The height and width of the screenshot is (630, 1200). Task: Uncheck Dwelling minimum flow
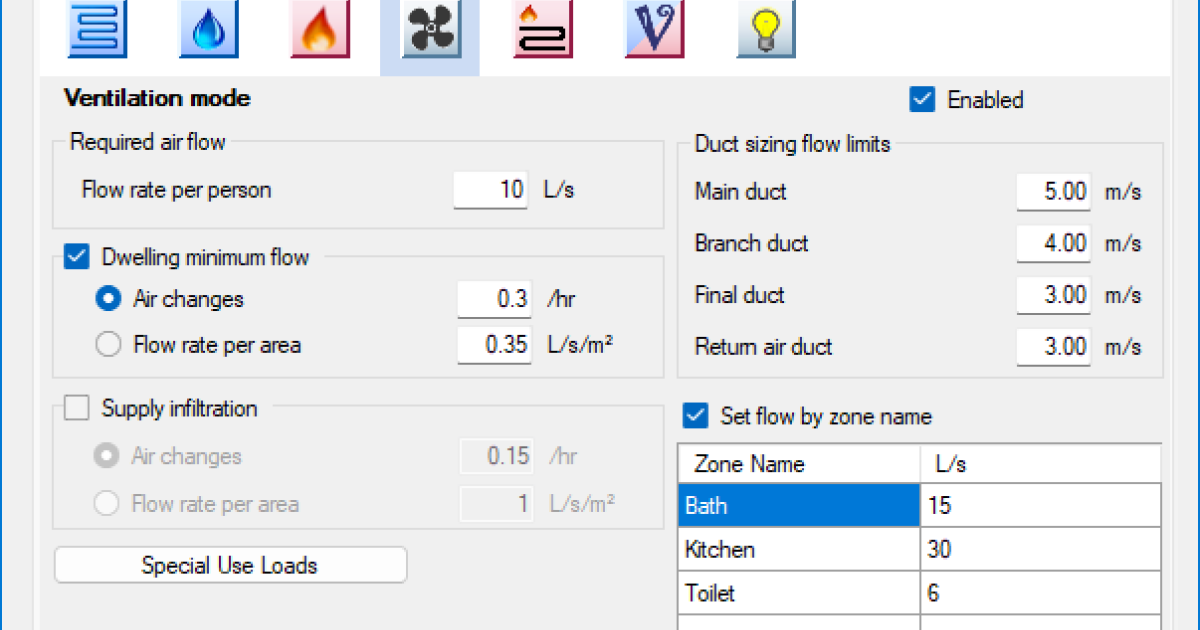pos(77,257)
